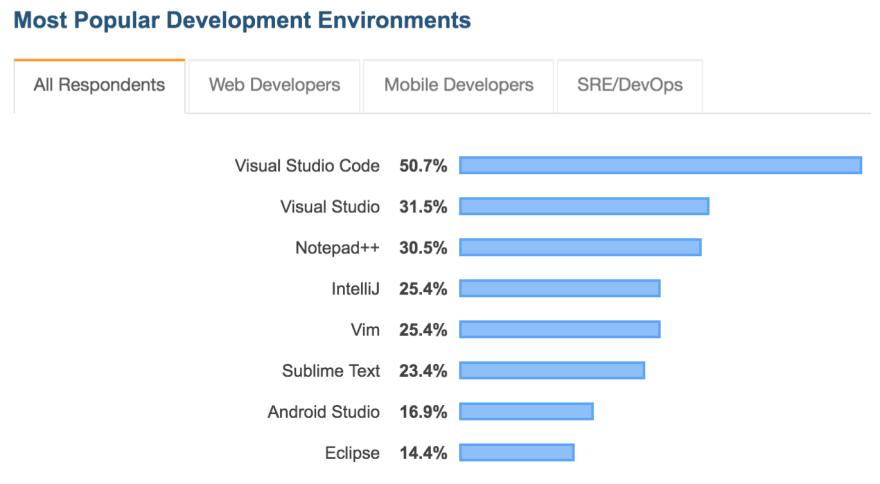Click the Visual Studio 31.5% bar
Viewport: 880px width, 484px height.
(584, 206)
